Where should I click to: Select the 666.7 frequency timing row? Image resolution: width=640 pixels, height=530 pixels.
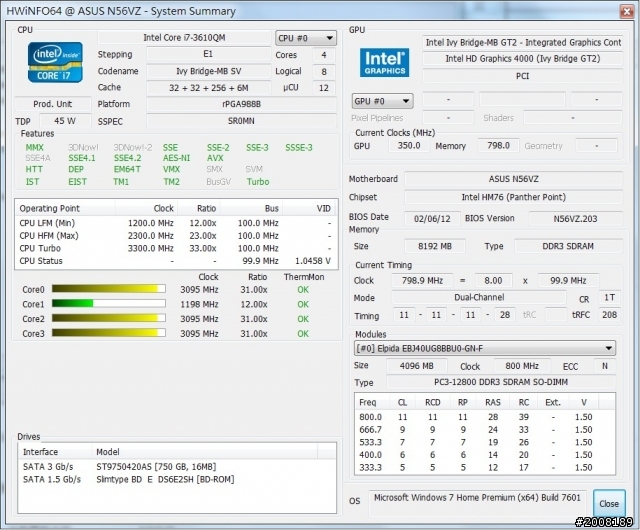click(x=485, y=430)
